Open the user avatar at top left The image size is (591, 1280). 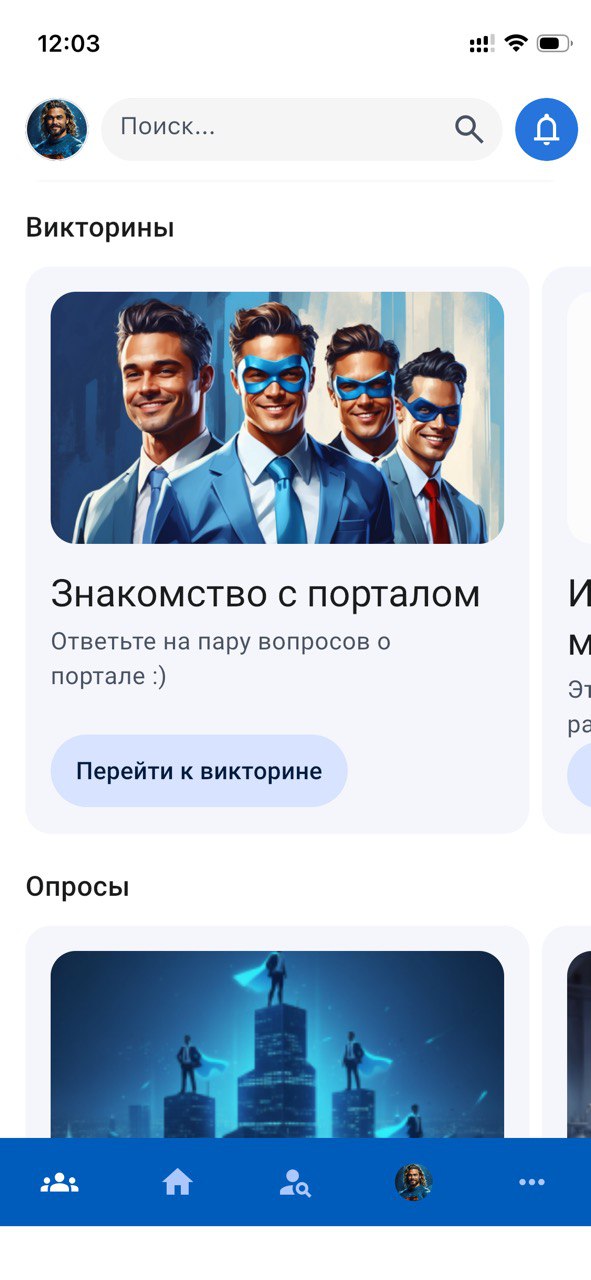point(57,129)
